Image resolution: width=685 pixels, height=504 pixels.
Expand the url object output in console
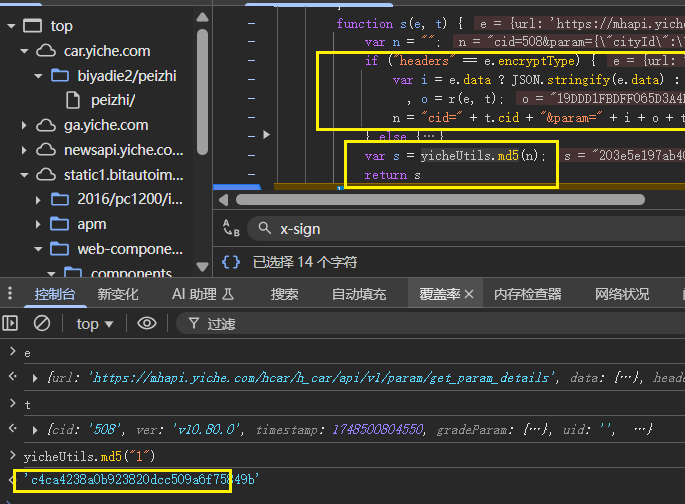35,378
